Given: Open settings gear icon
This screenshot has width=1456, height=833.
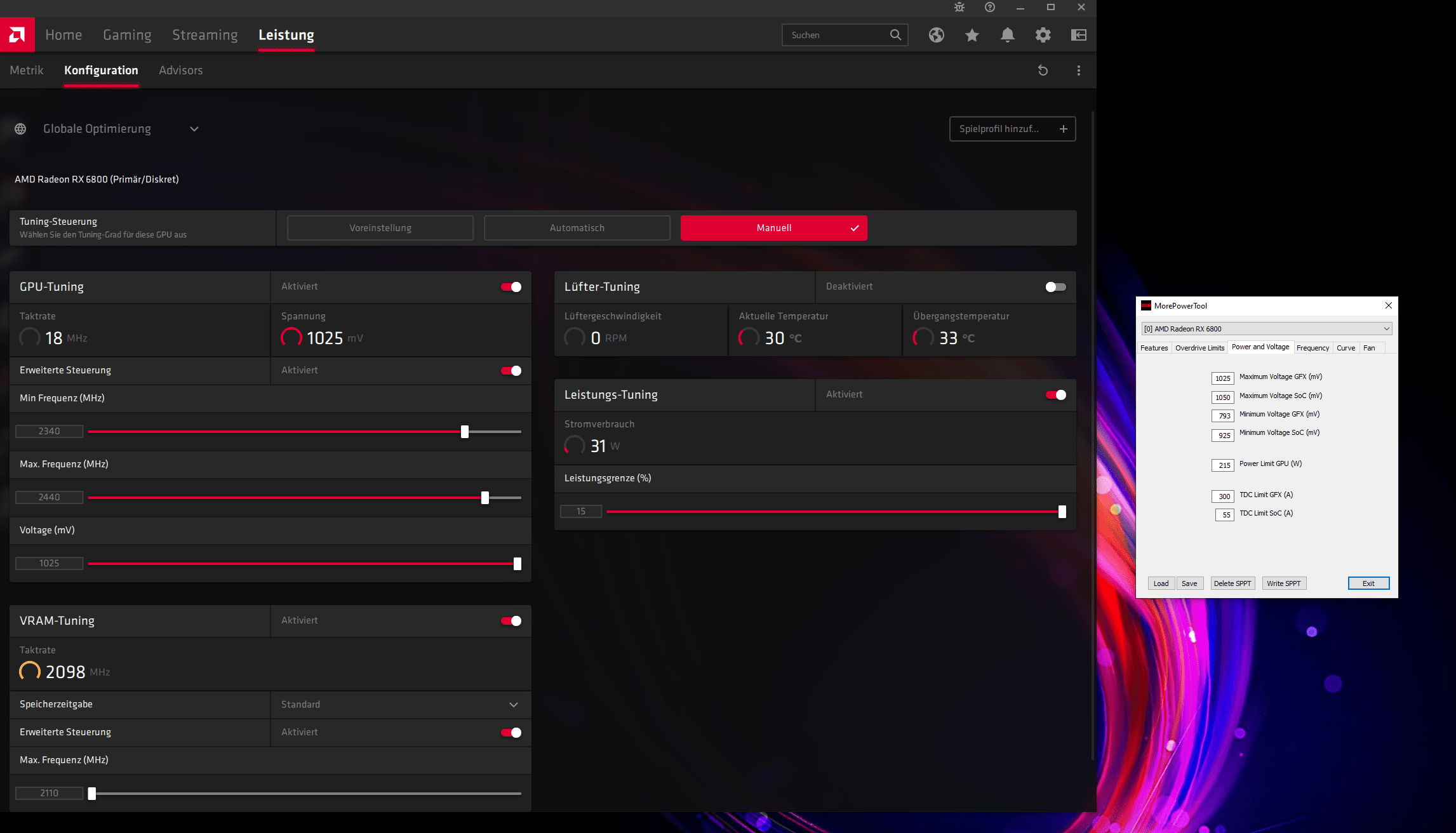Looking at the screenshot, I should click(x=1043, y=35).
